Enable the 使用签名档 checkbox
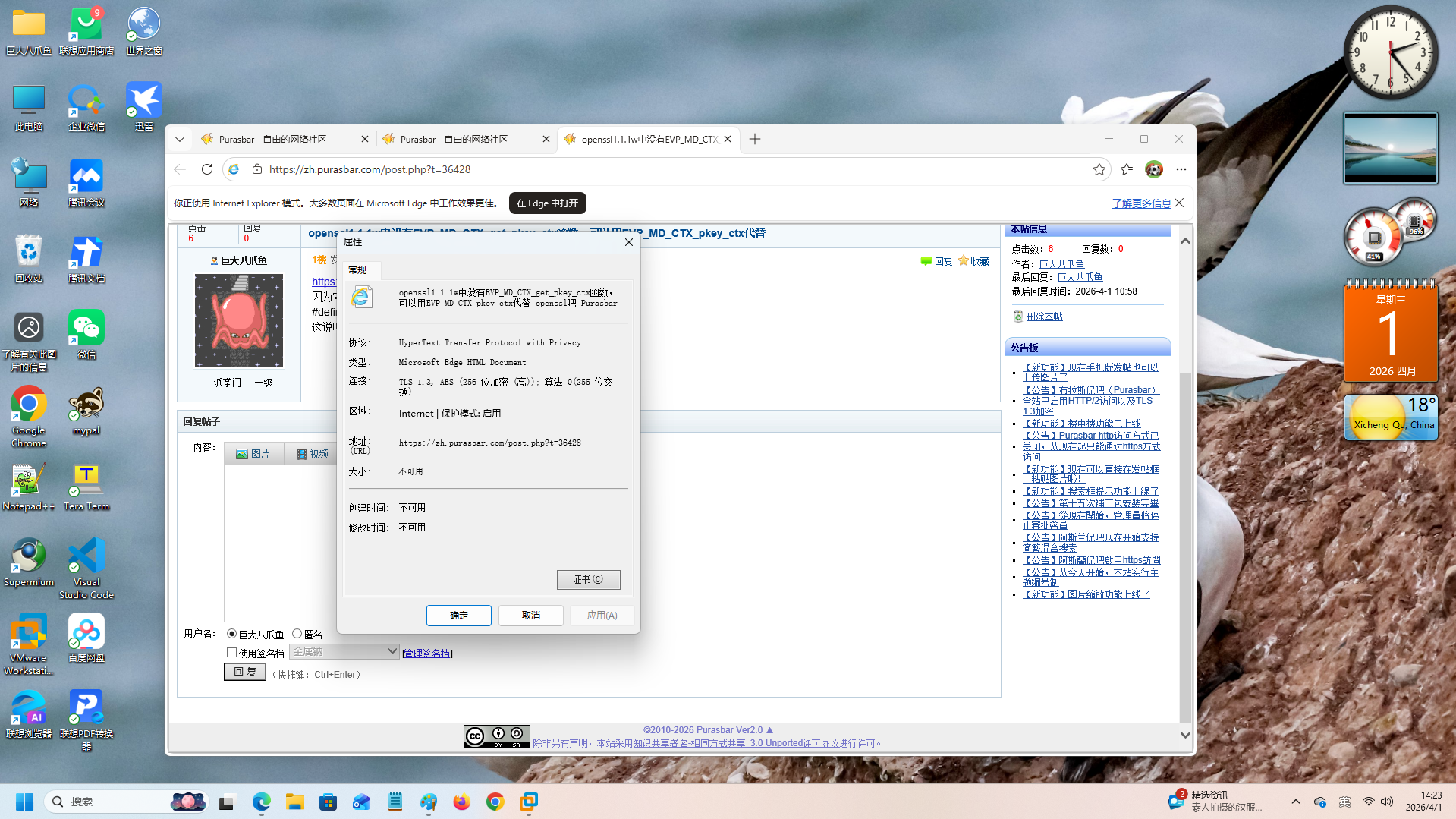 pyautogui.click(x=232, y=653)
